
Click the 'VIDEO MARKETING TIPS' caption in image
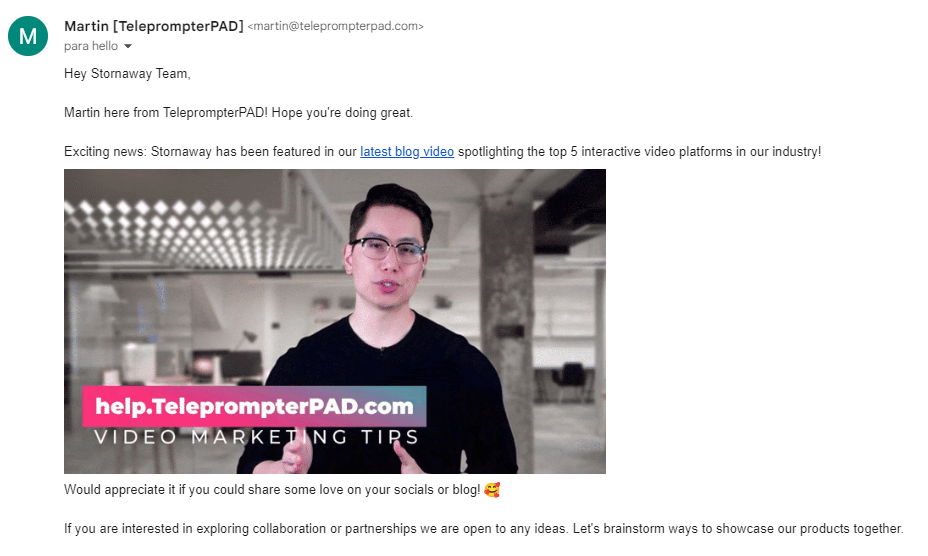point(256,437)
